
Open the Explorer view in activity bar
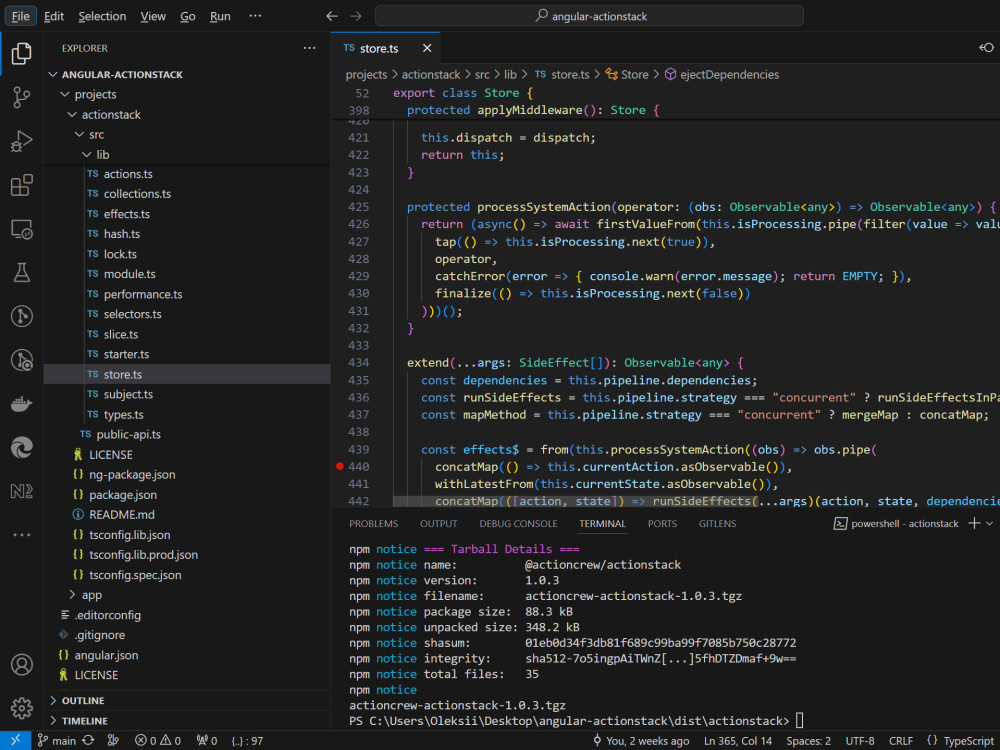pyautogui.click(x=22, y=54)
